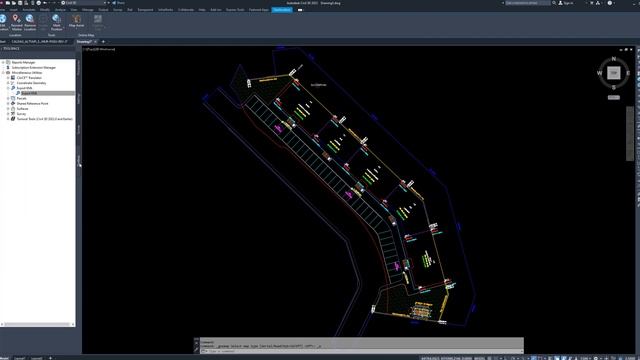Switch to the Settings vertical tab

click(x=79, y=98)
